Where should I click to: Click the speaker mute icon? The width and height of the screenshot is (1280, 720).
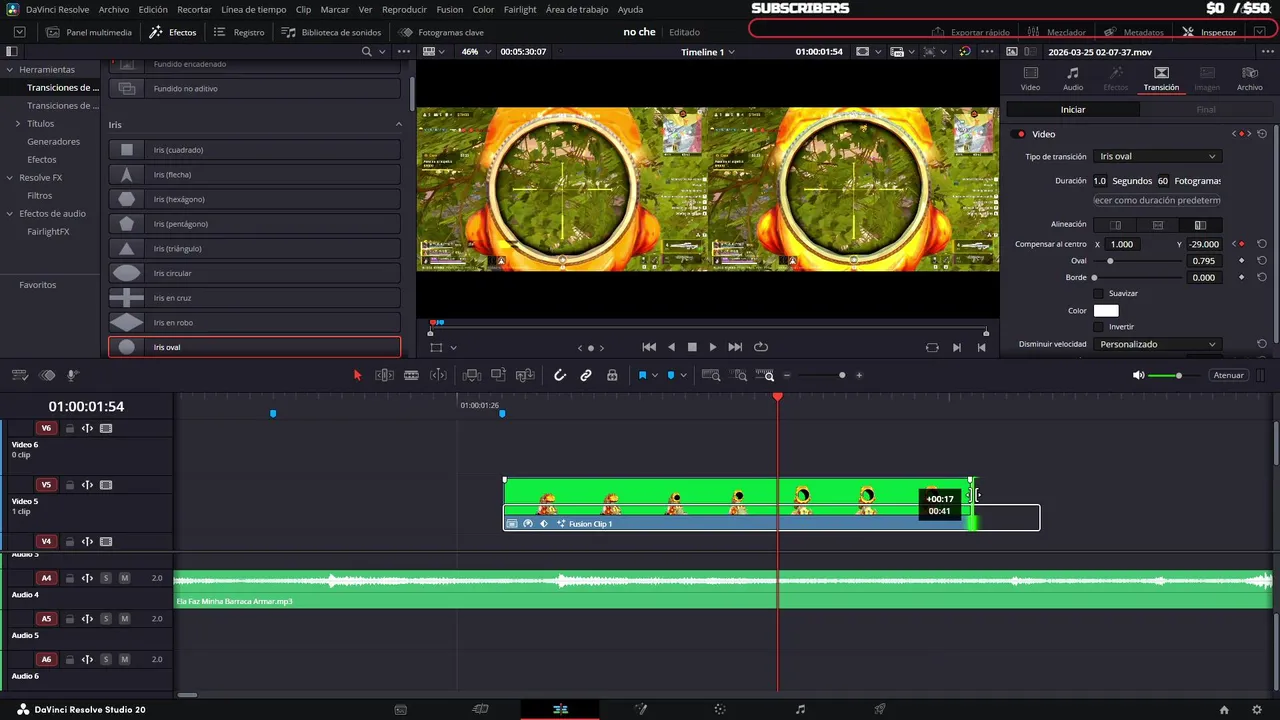tap(1138, 375)
